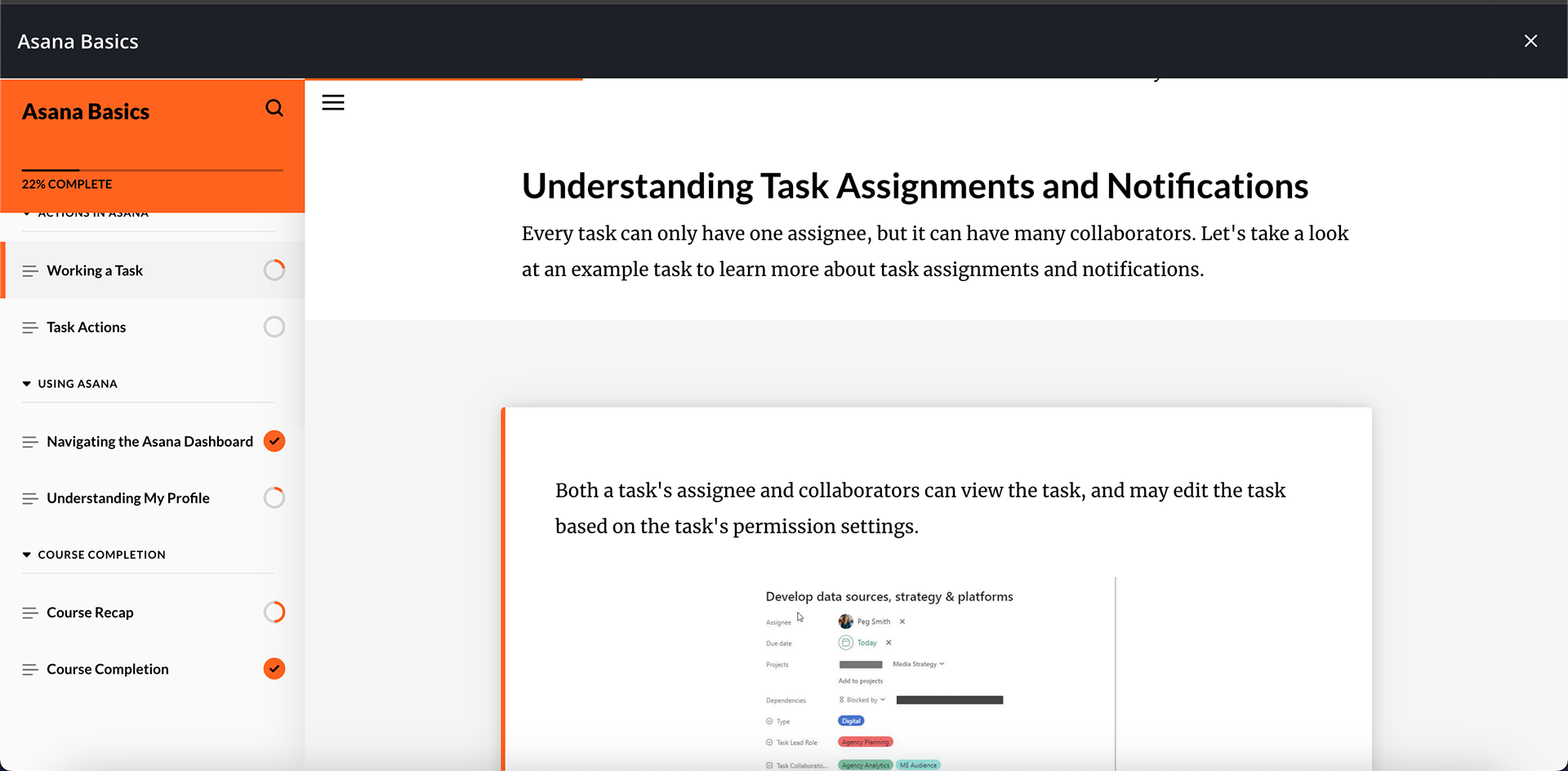Image resolution: width=1568 pixels, height=771 pixels.
Task: Click the orange lesson progress bar atop content
Action: coord(443,79)
